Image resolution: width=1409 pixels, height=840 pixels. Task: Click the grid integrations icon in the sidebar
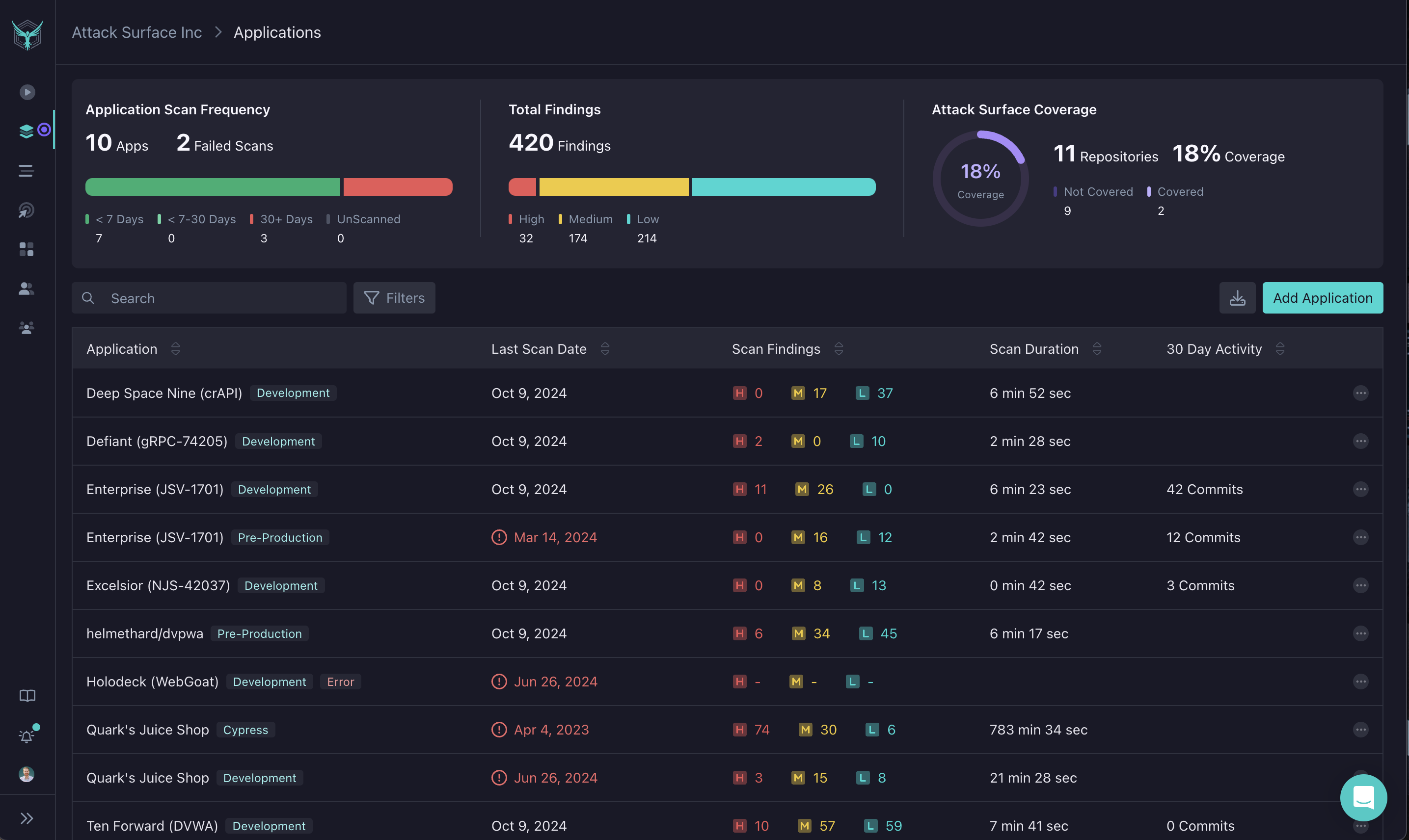26,249
